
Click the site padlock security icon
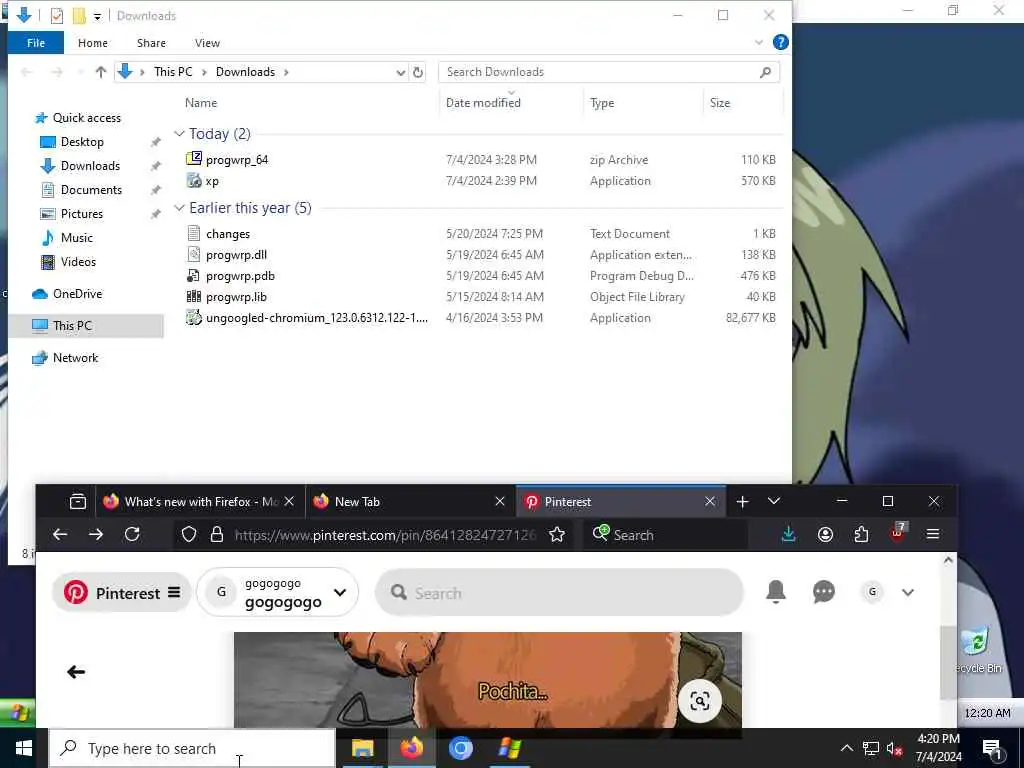217,535
